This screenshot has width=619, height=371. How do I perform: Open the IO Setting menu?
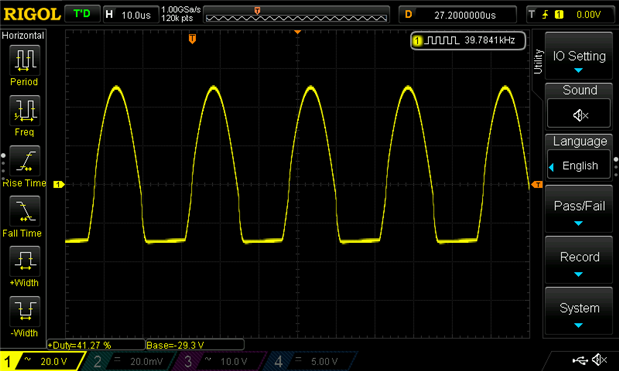(x=579, y=56)
